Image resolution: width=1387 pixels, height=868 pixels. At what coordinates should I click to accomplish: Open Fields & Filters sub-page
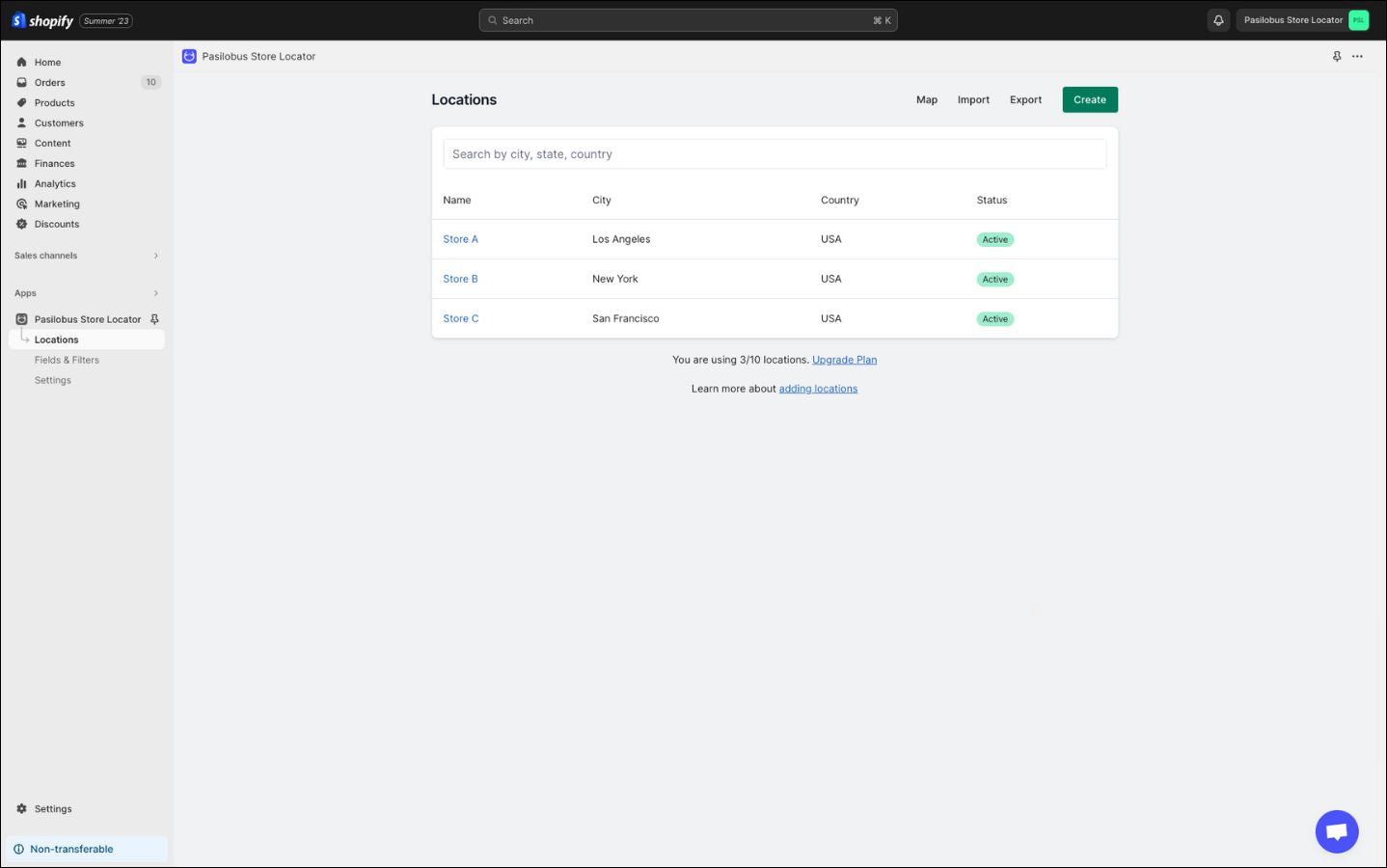[x=67, y=361]
